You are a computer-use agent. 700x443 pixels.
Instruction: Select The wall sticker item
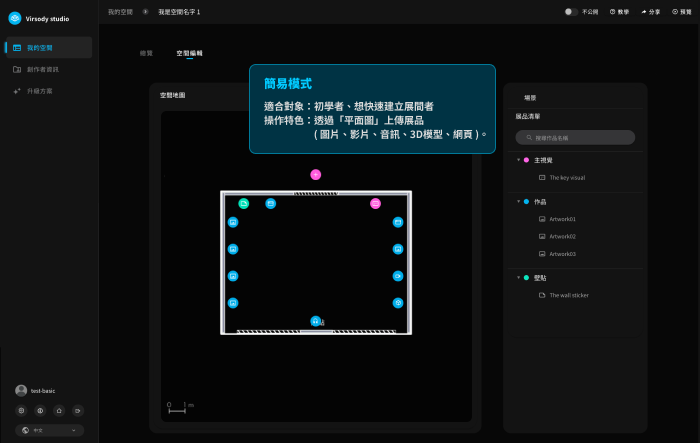point(569,295)
